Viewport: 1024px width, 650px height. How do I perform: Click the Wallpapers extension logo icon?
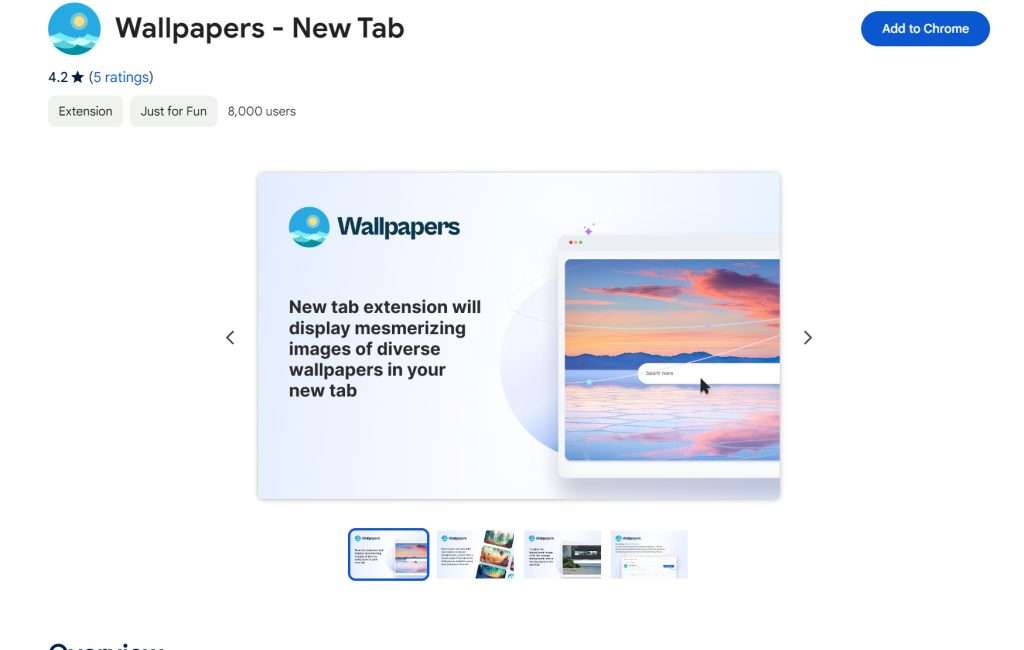pyautogui.click(x=74, y=28)
